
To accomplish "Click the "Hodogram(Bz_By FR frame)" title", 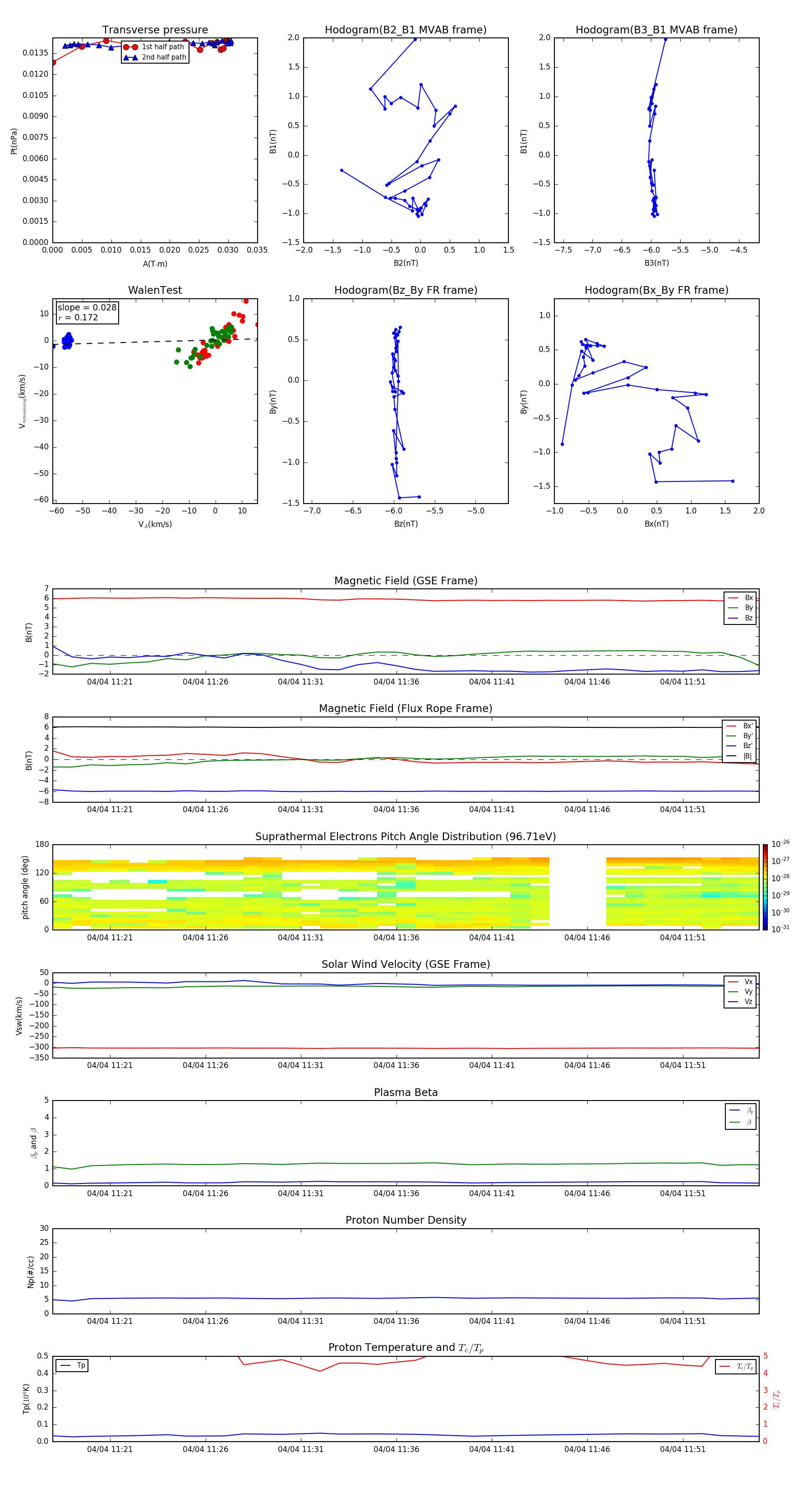I will click(x=406, y=290).
